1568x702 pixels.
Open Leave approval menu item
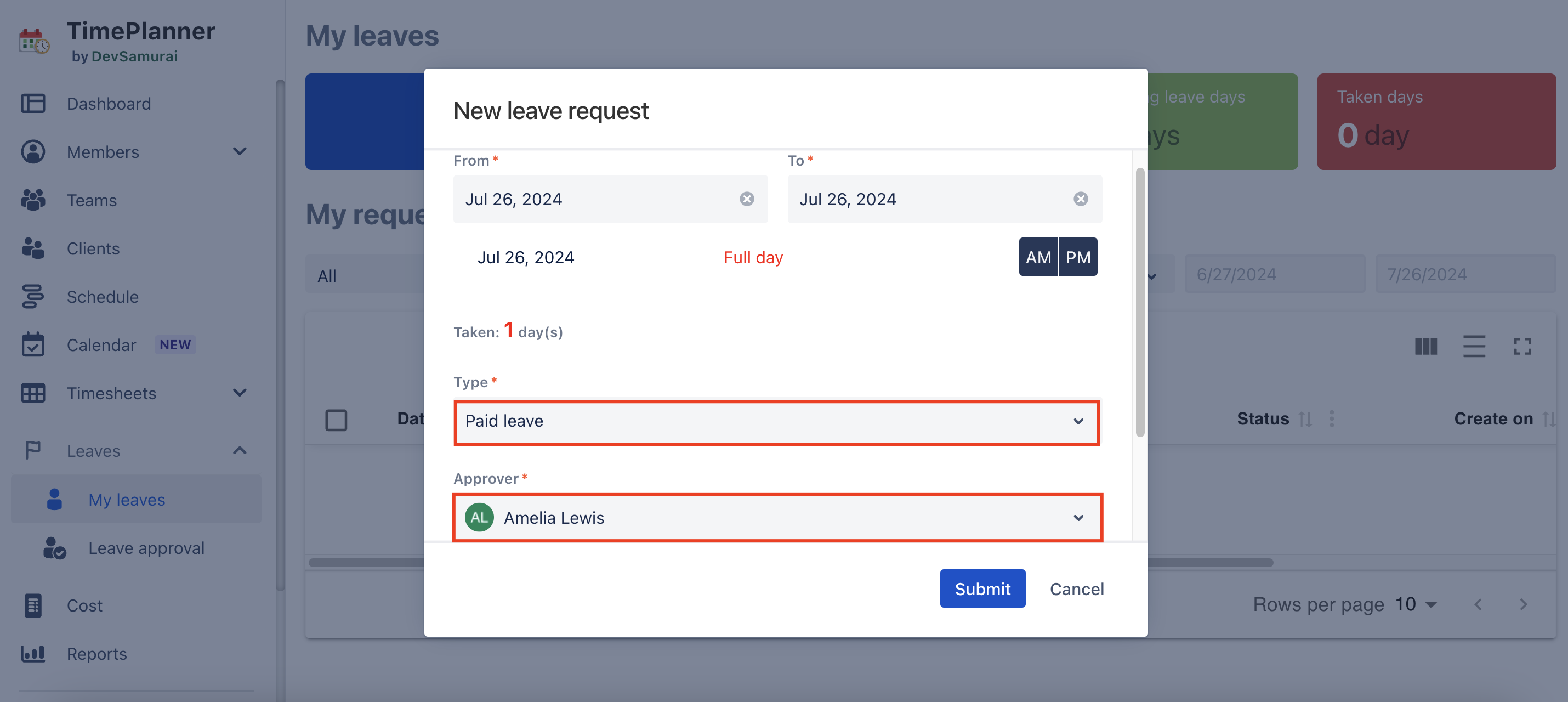[146, 548]
